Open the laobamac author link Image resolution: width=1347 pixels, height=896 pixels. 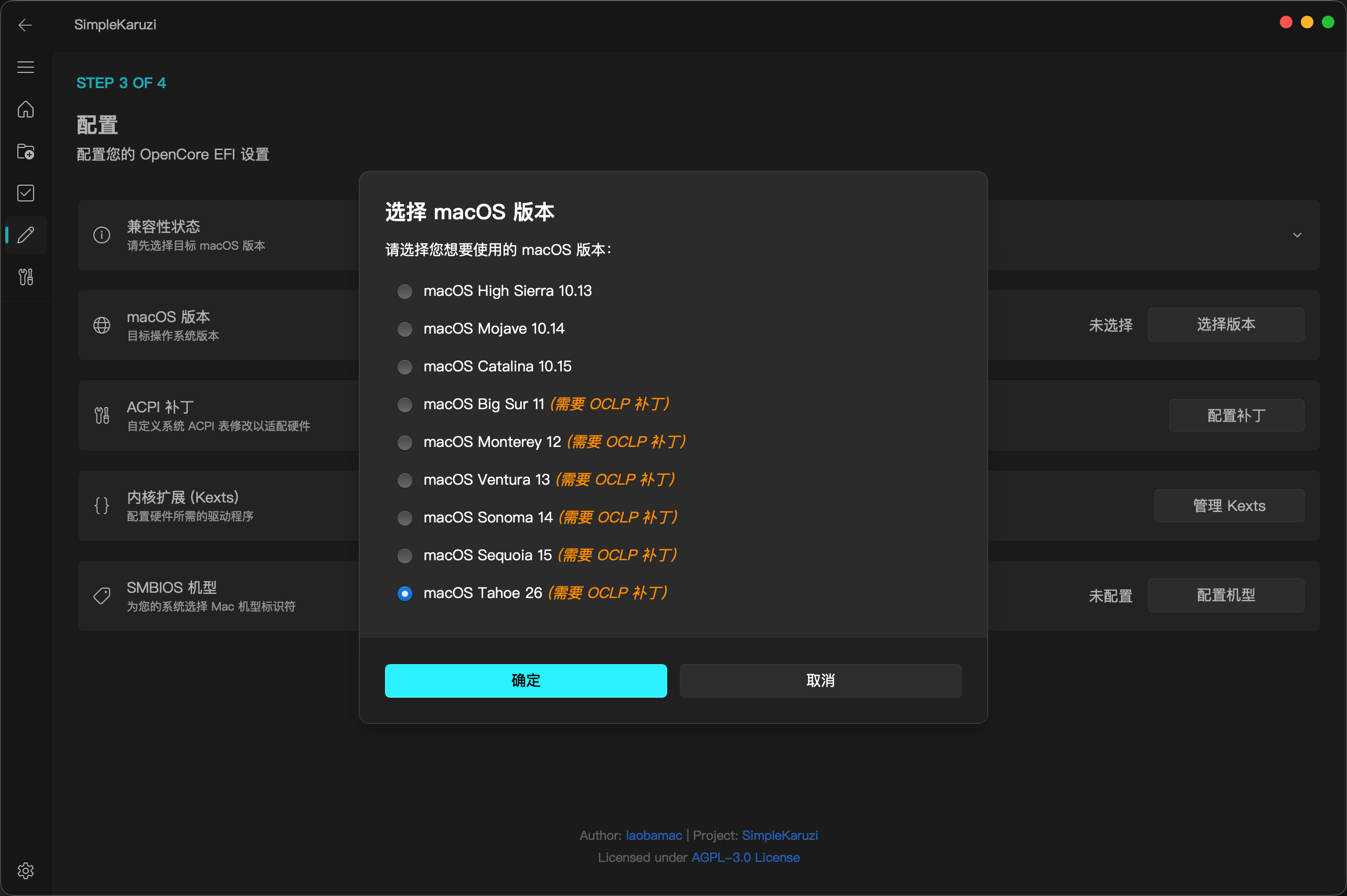click(x=654, y=836)
